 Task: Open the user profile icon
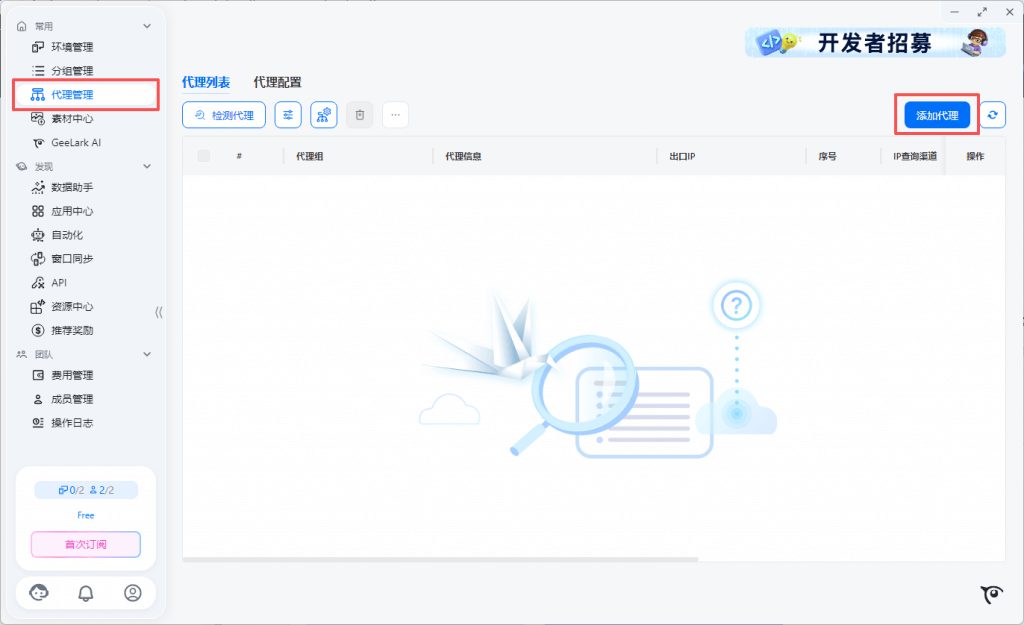pos(133,593)
